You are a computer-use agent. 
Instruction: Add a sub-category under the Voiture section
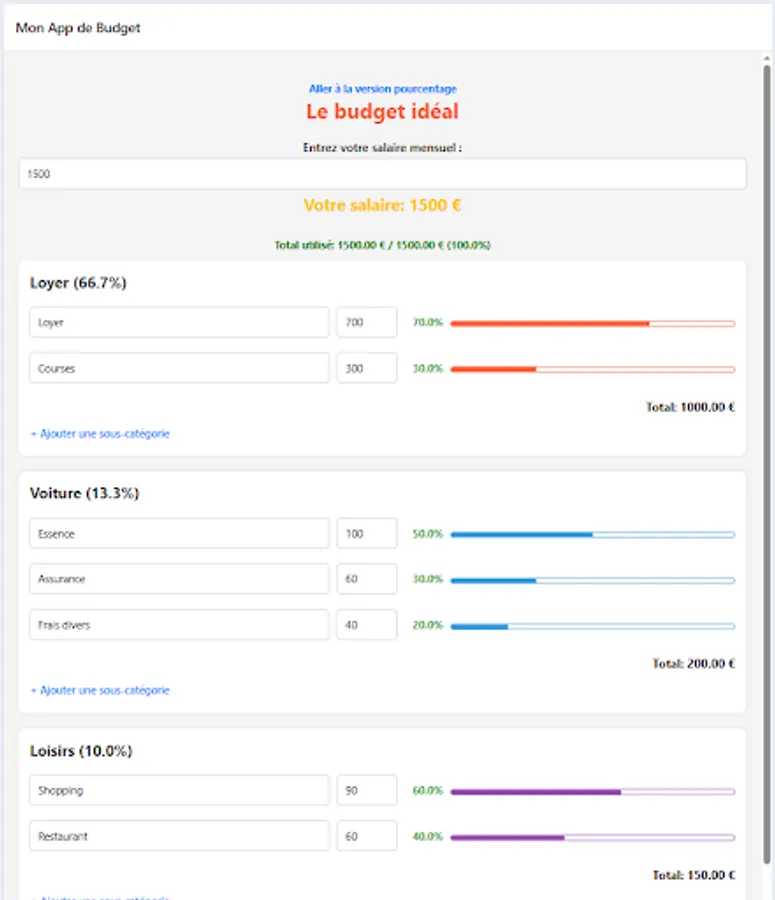pyautogui.click(x=100, y=690)
